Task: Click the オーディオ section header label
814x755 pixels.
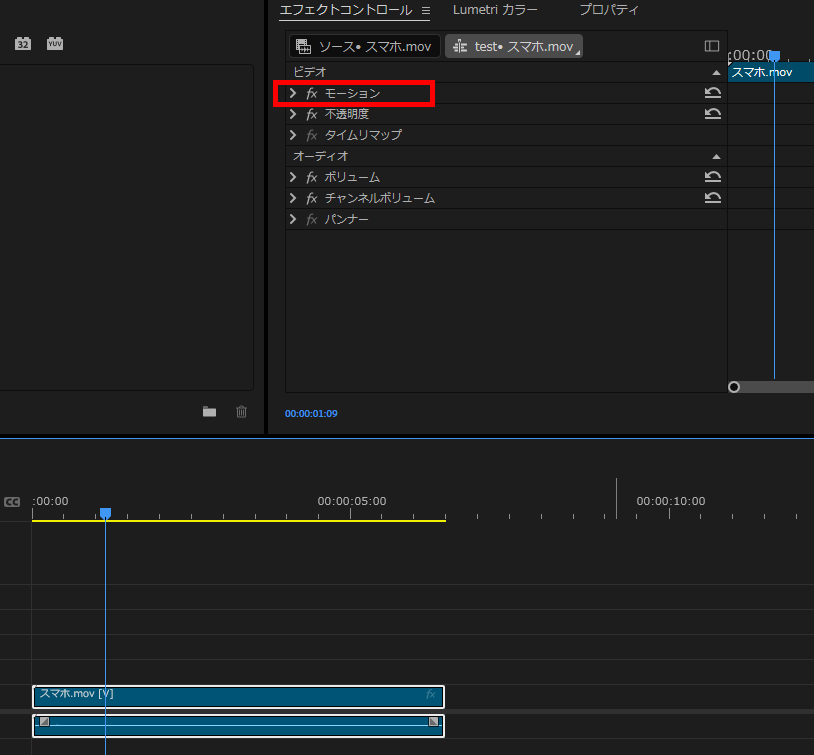Action: point(321,156)
